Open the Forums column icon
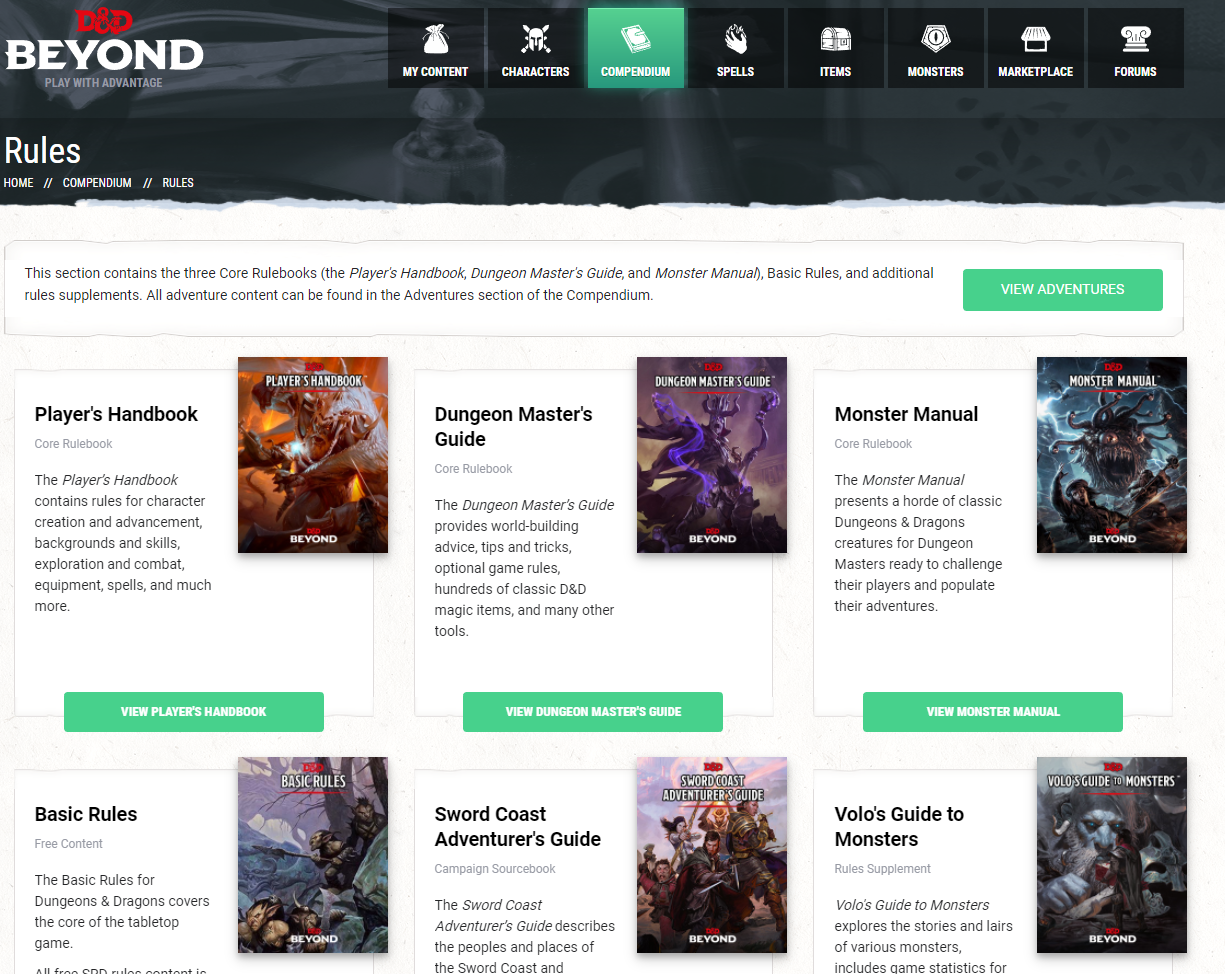The width and height of the screenshot is (1225, 974). point(1135,40)
